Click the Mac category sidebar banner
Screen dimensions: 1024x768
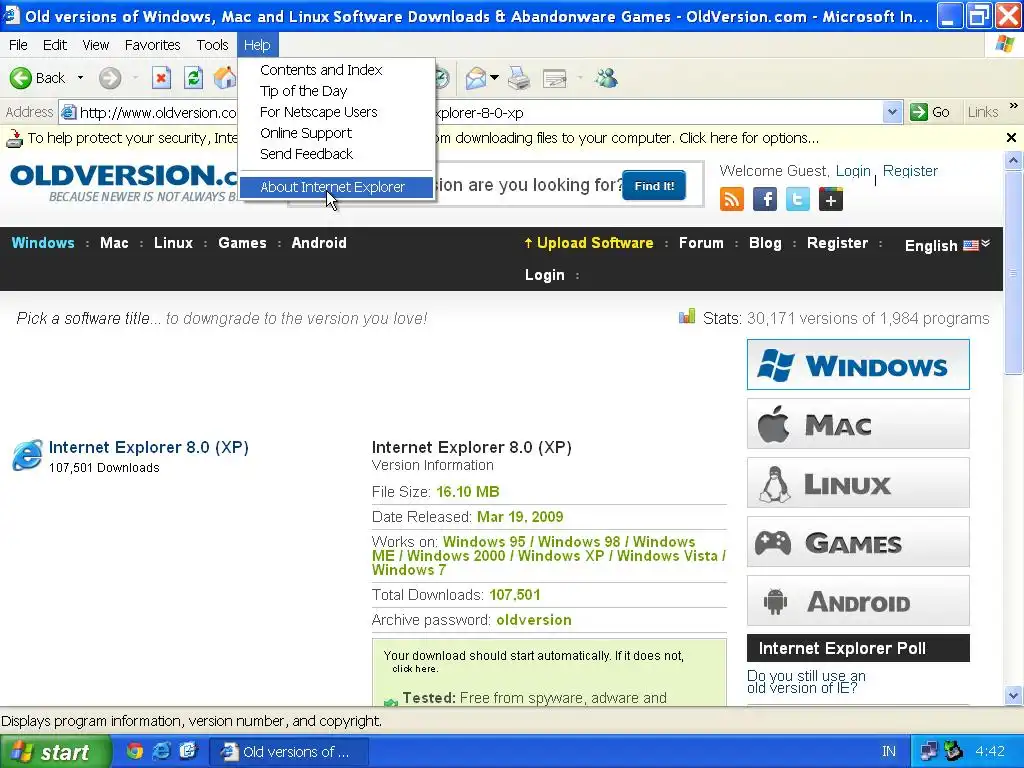pyautogui.click(x=858, y=424)
